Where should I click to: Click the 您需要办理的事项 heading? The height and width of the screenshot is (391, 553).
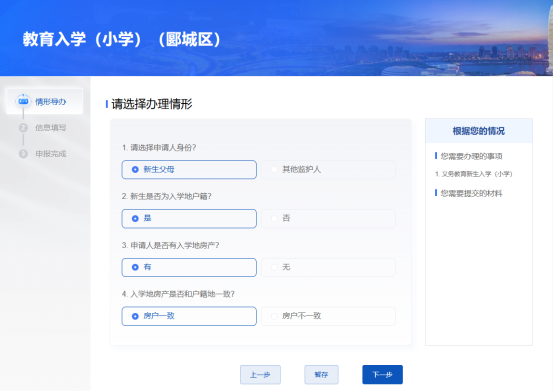(471, 156)
